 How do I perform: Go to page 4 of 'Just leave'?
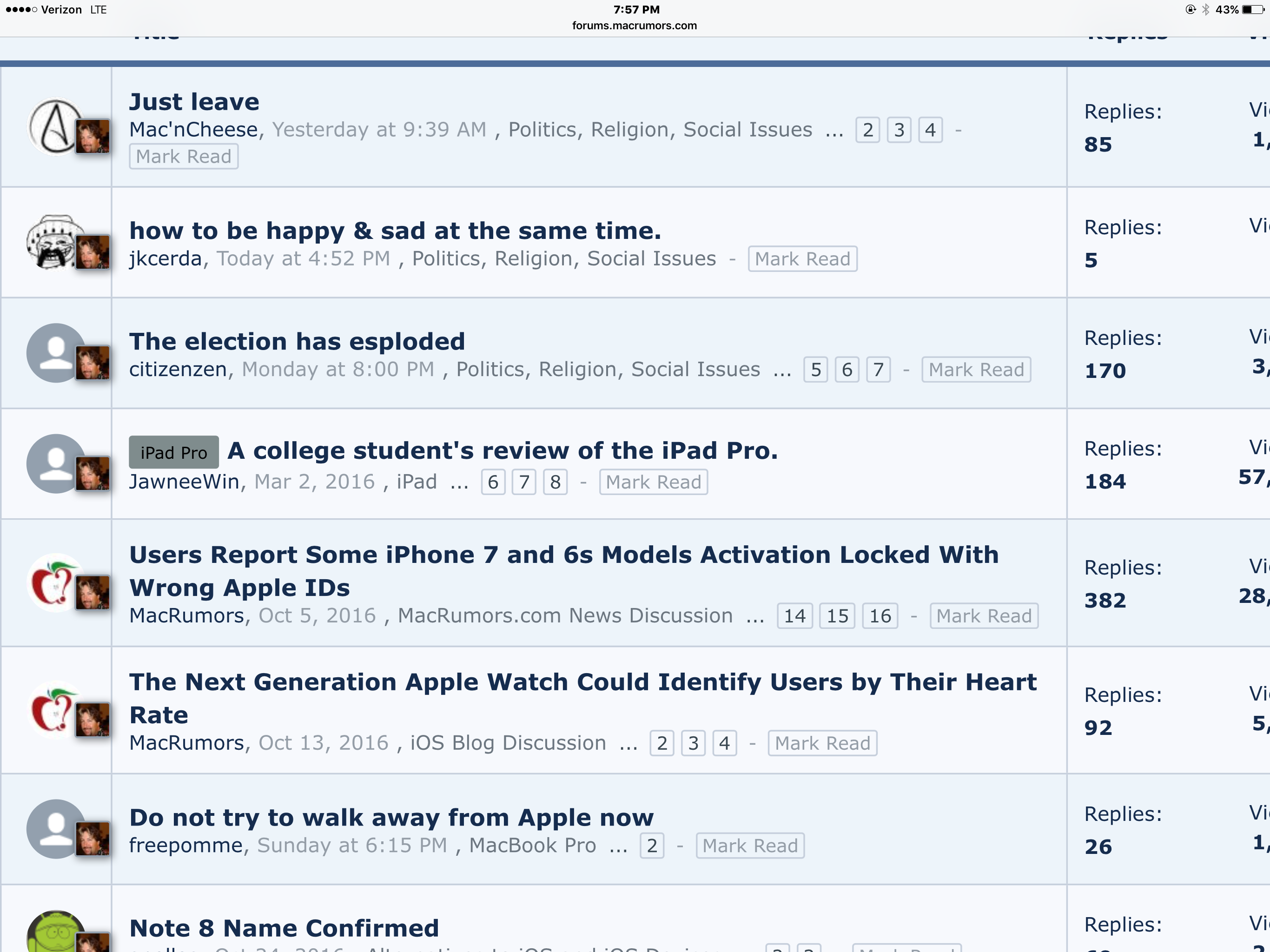[x=930, y=130]
